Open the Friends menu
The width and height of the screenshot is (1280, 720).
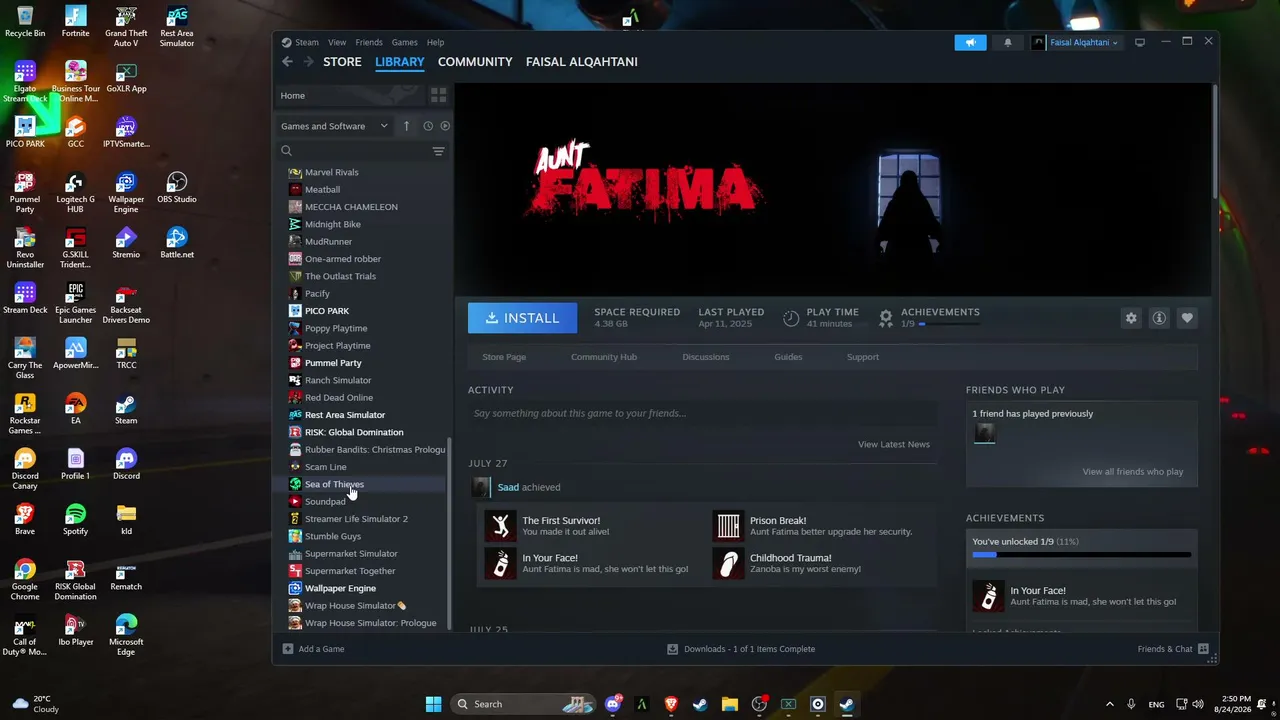coord(369,42)
